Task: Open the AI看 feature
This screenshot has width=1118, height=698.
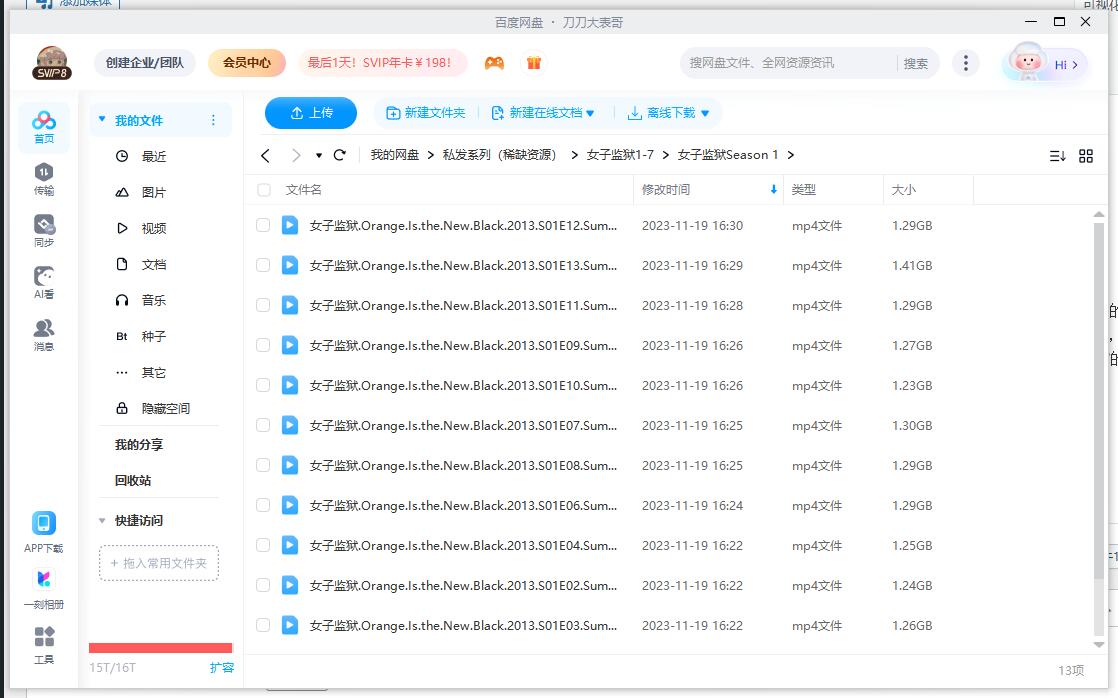Action: pos(43,284)
